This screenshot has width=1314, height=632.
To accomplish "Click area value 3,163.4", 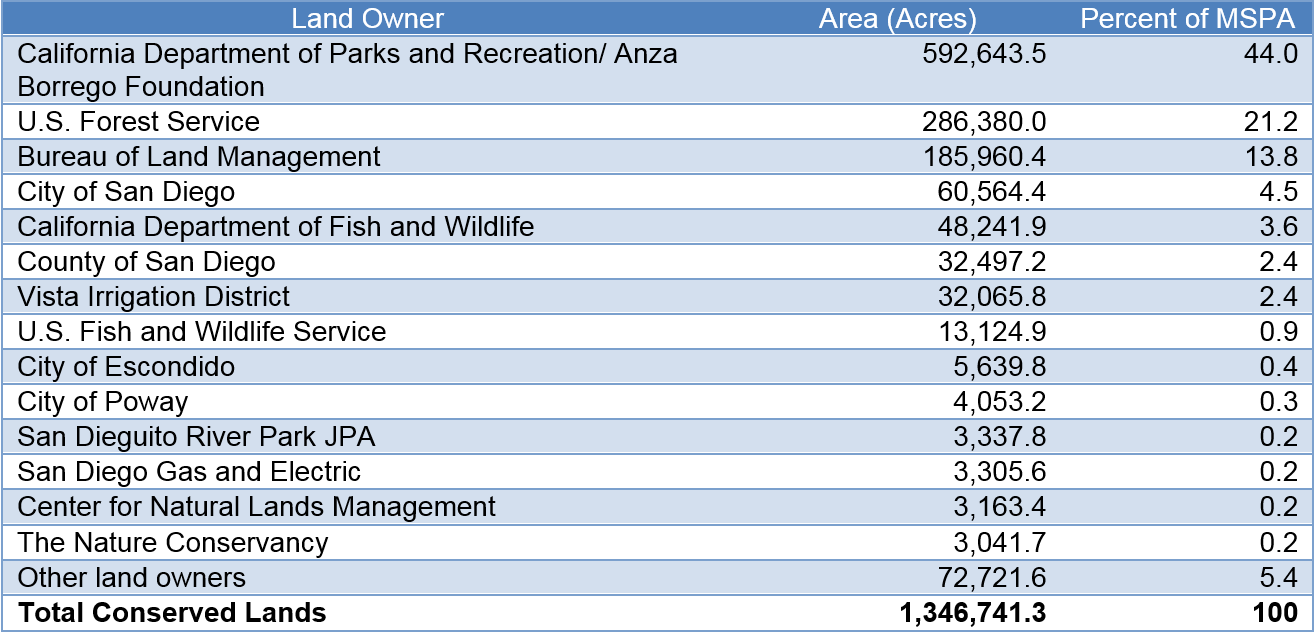I will click(1000, 507).
